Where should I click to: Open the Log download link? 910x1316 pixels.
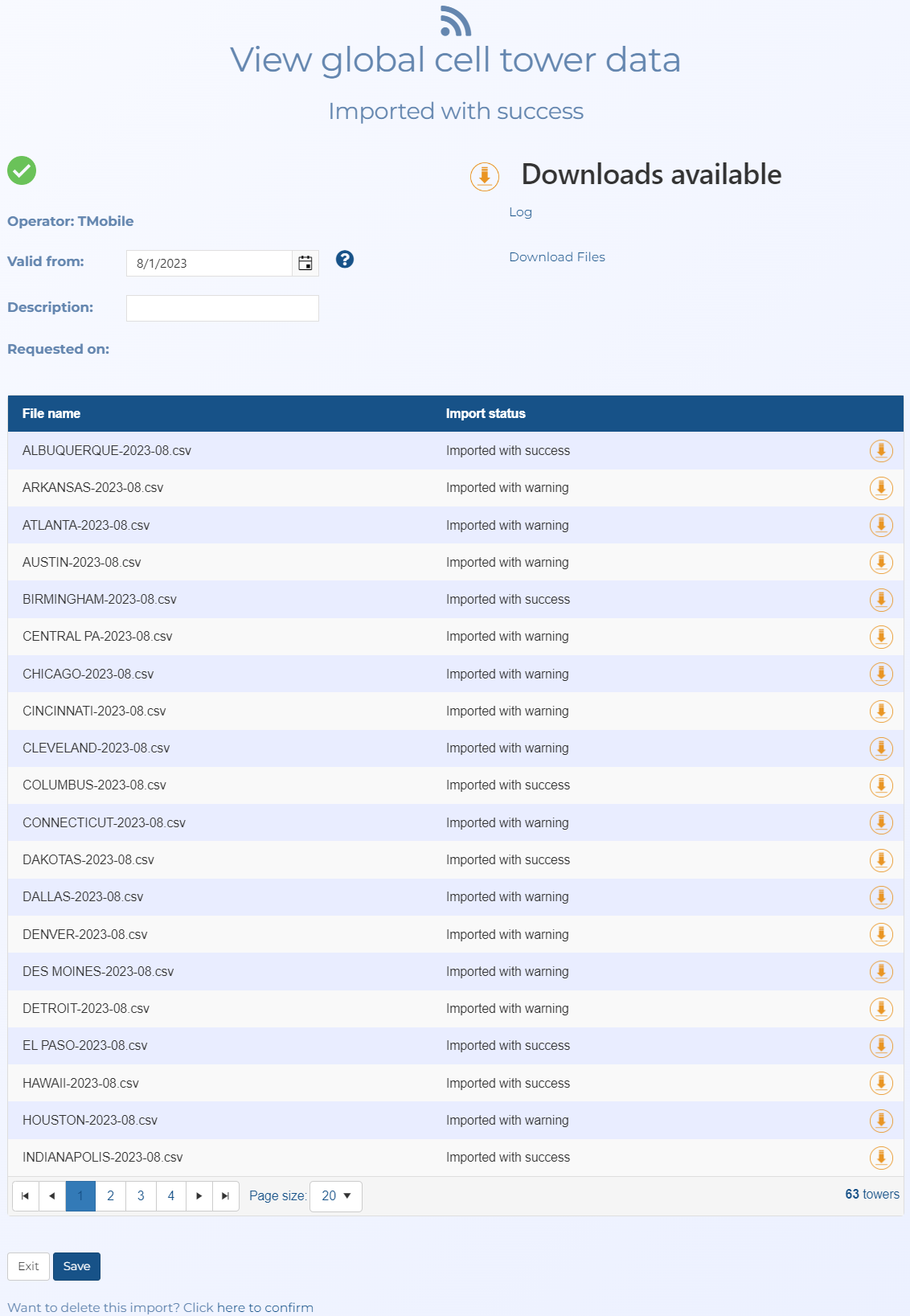(x=520, y=212)
